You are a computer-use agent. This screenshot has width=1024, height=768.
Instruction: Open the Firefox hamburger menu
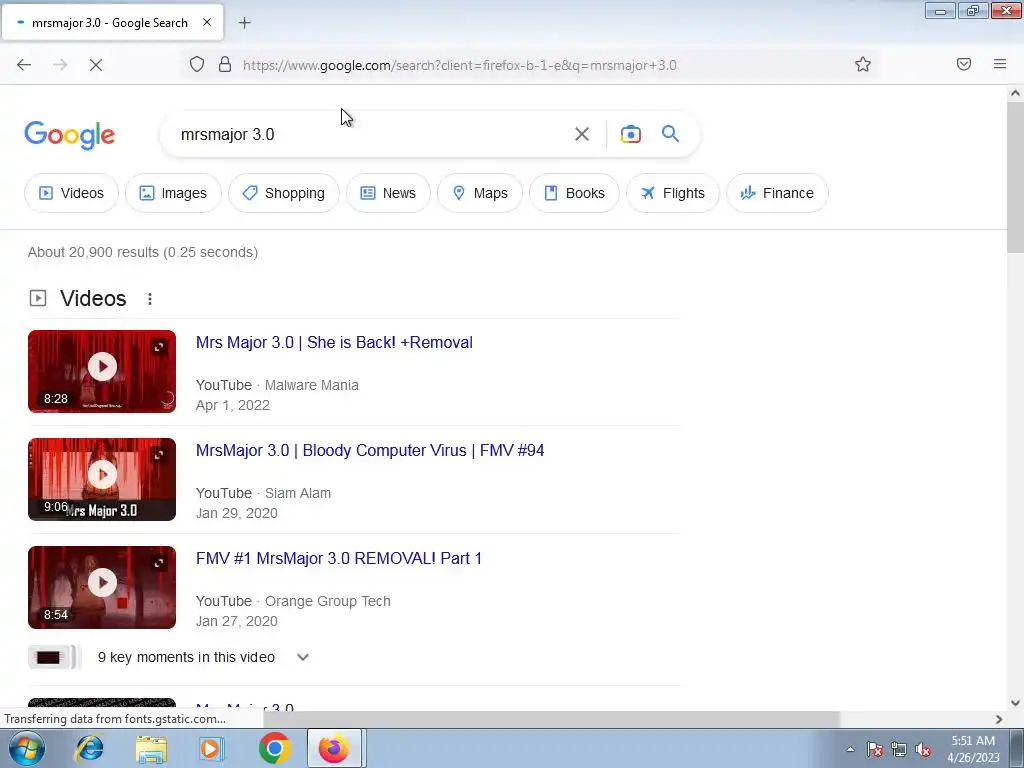pyautogui.click(x=1000, y=64)
